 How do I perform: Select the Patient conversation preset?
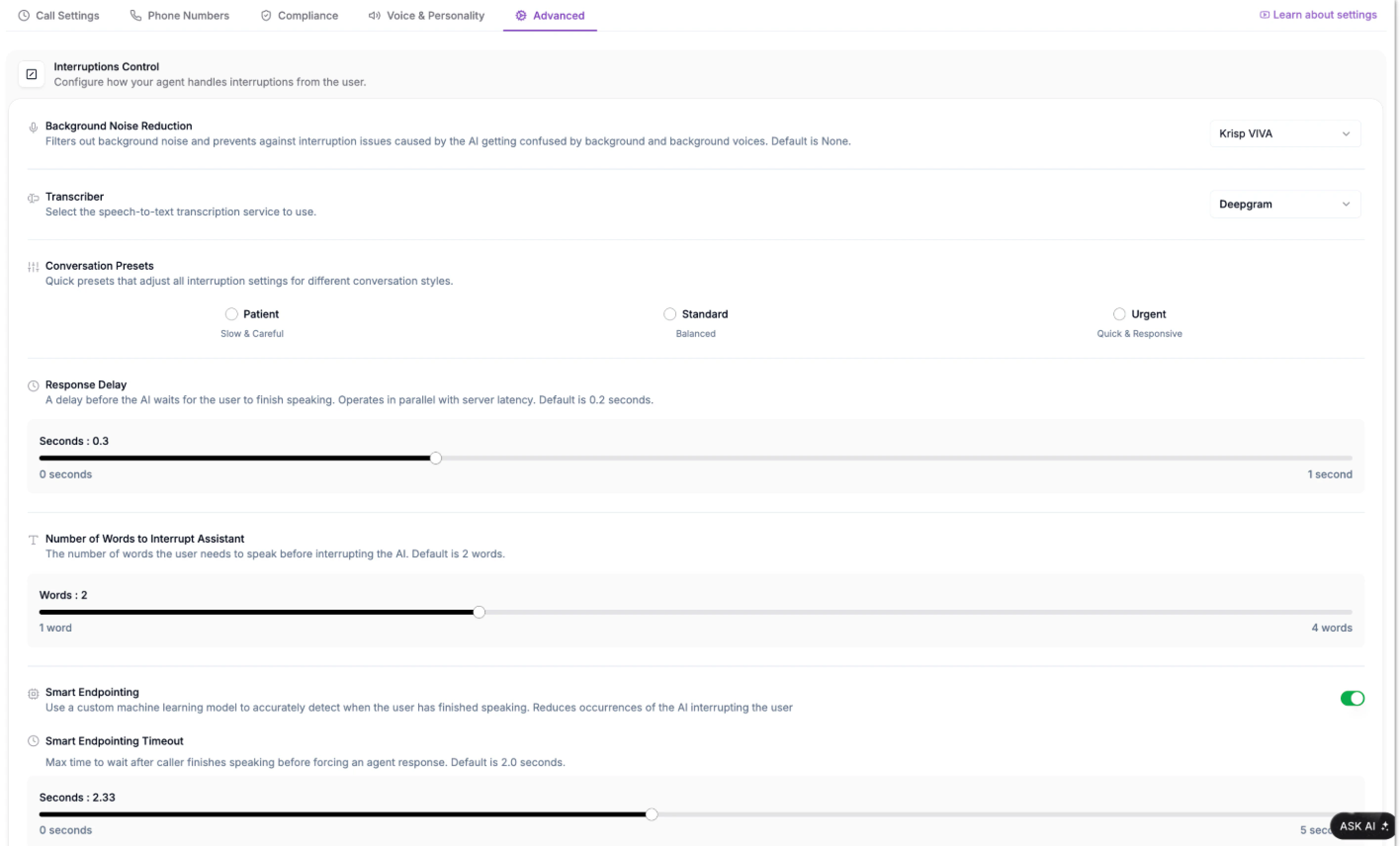pos(231,314)
